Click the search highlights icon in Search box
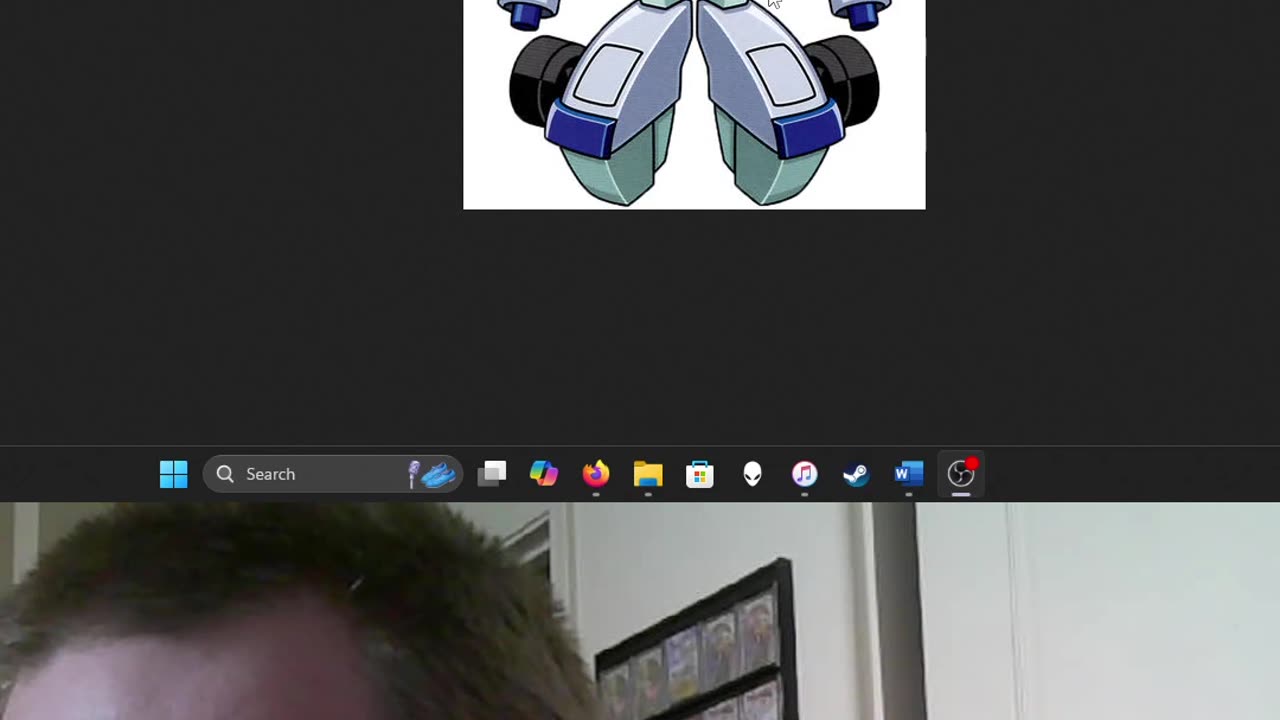 point(432,474)
